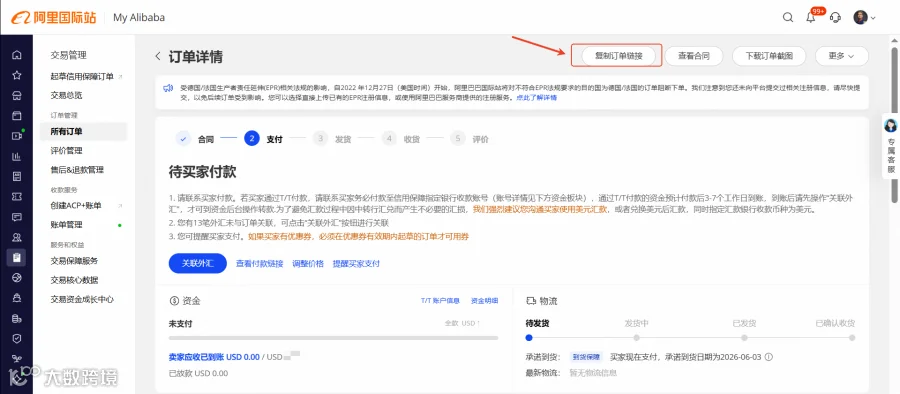Click the search magnifier icon in header
Viewport: 900px width, 394px height.
(x=788, y=17)
